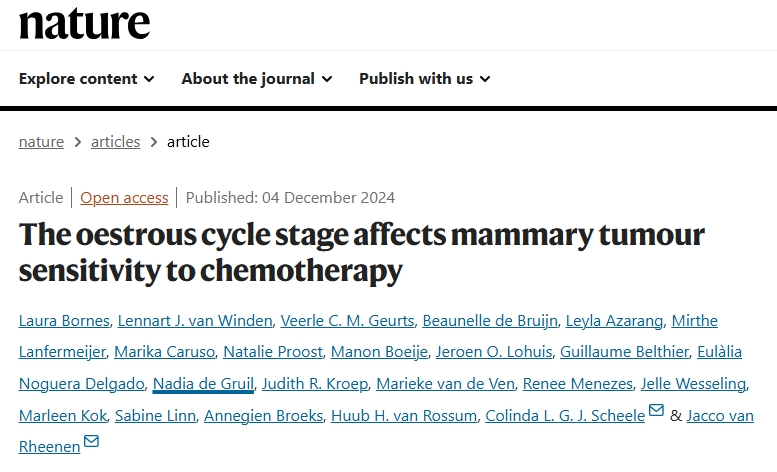Image resolution: width=777 pixels, height=472 pixels.
Task: Expand the Explore content menu
Action: click(x=86, y=79)
